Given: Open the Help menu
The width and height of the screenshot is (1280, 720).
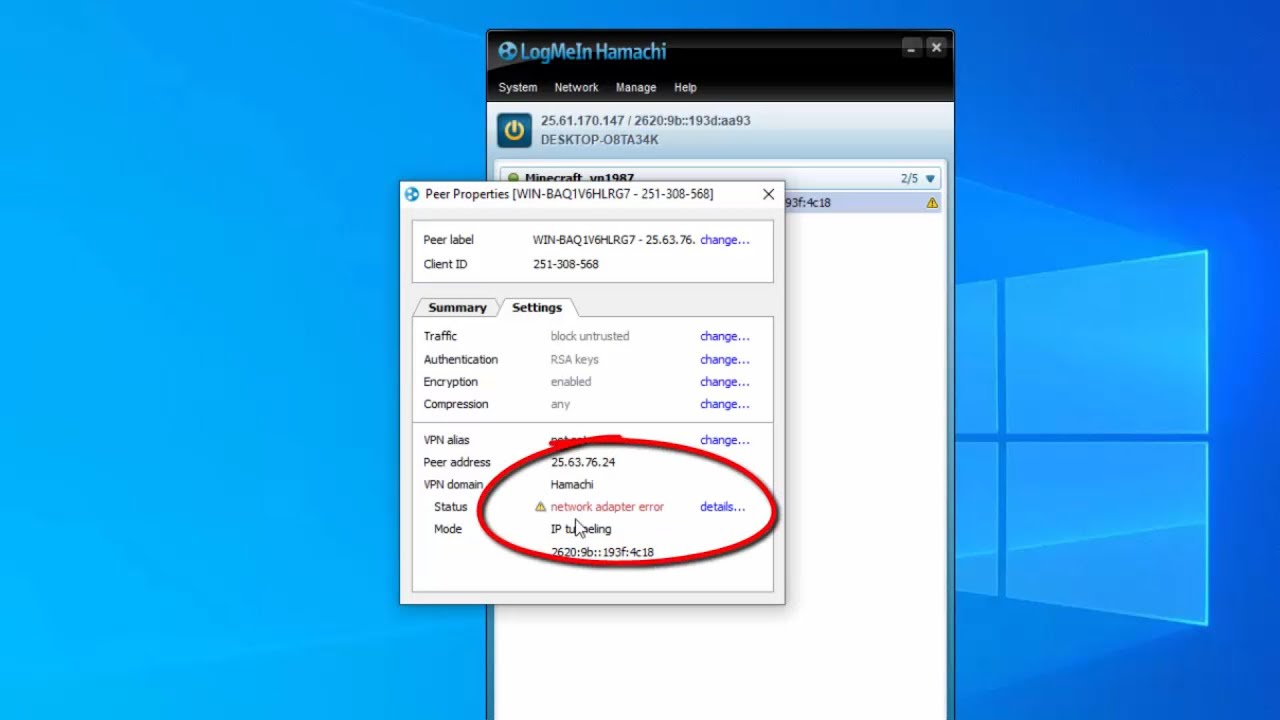Looking at the screenshot, I should pyautogui.click(x=685, y=88).
